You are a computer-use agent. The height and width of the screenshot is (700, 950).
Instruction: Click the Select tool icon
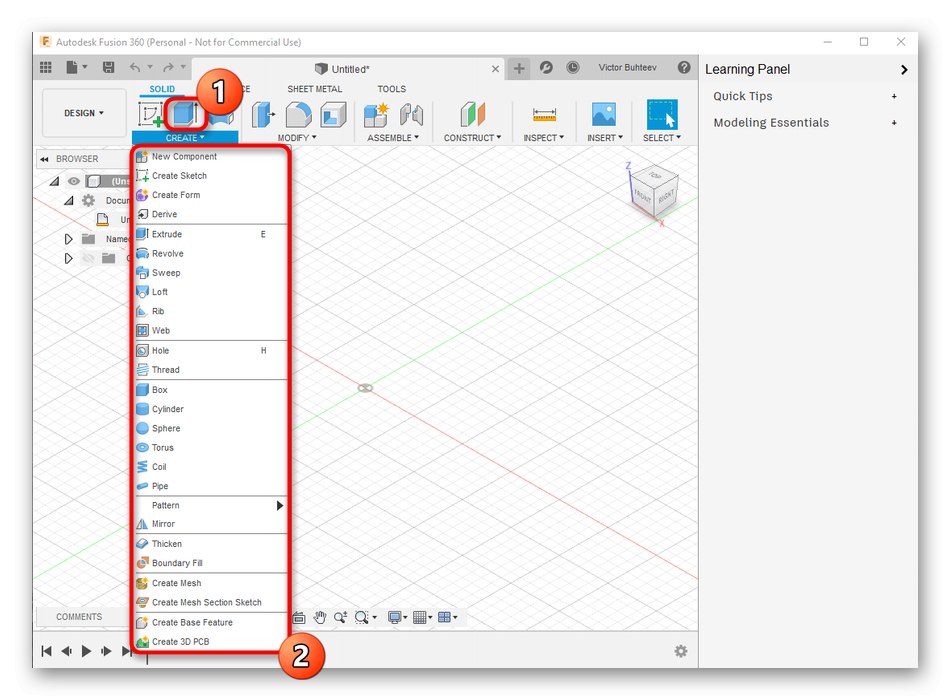(662, 115)
